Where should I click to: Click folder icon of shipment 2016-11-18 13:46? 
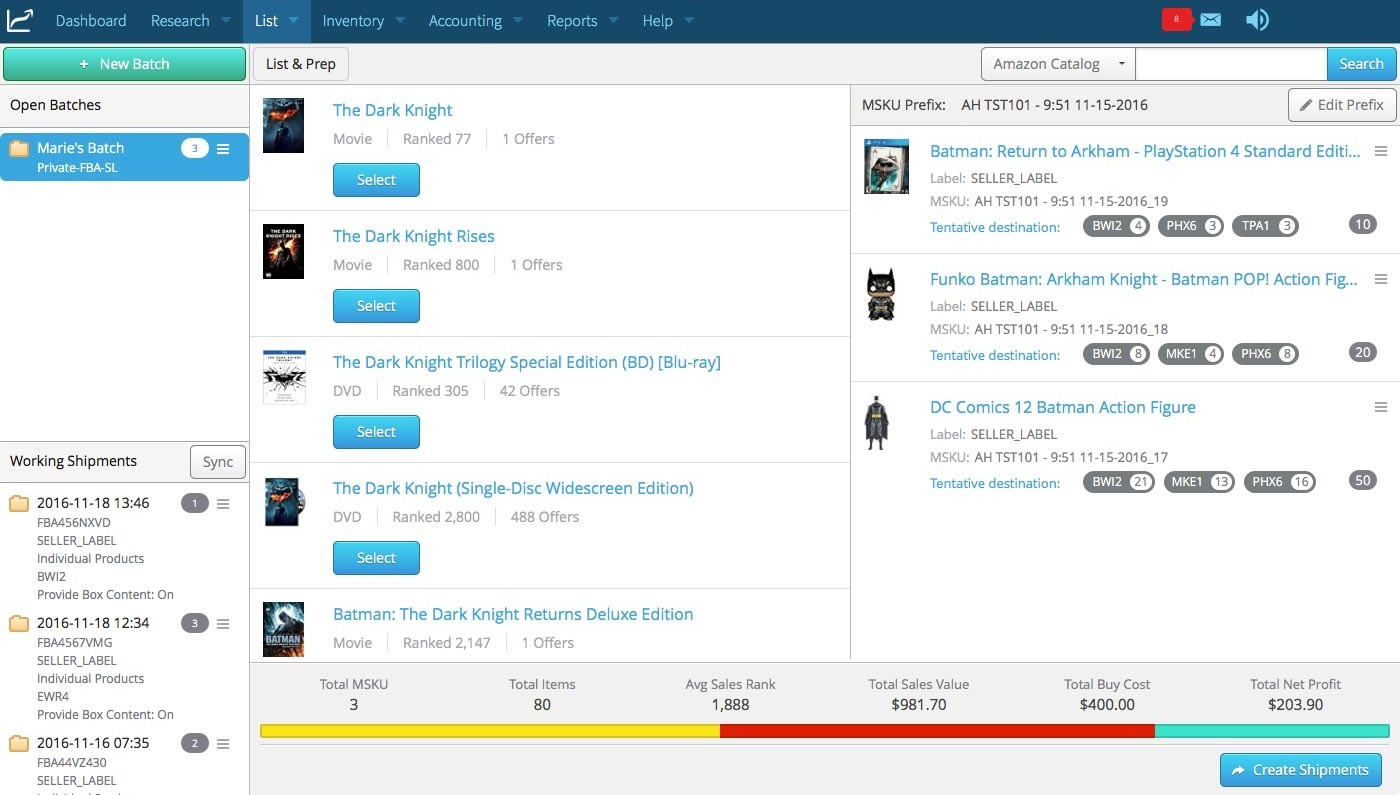tap(19, 503)
